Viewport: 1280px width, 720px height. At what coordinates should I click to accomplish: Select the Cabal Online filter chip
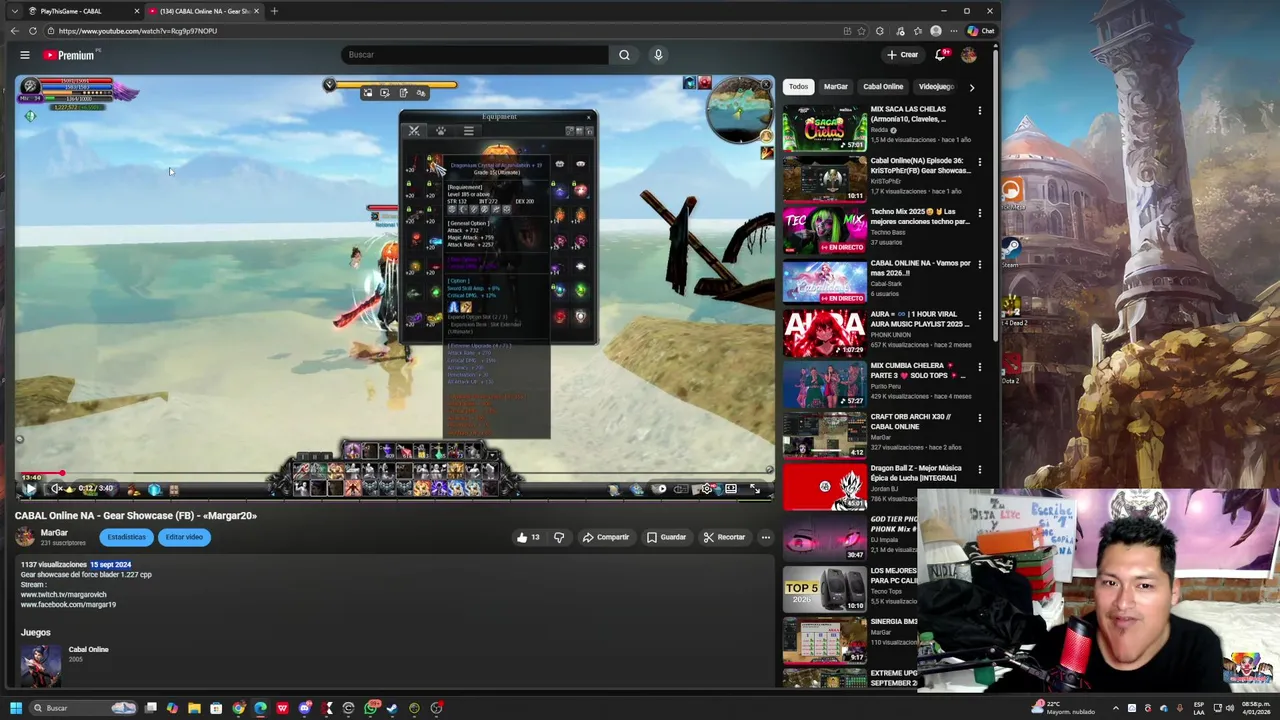coord(883,87)
